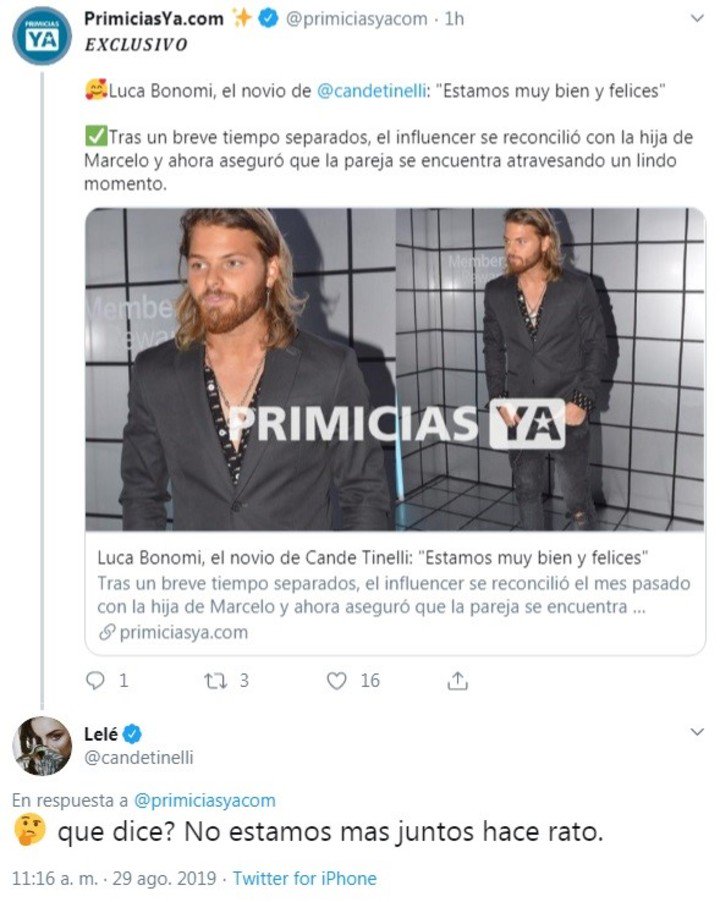The height and width of the screenshot is (902, 720).
Task: Open the left Luca Bonomi photo
Action: click(240, 368)
